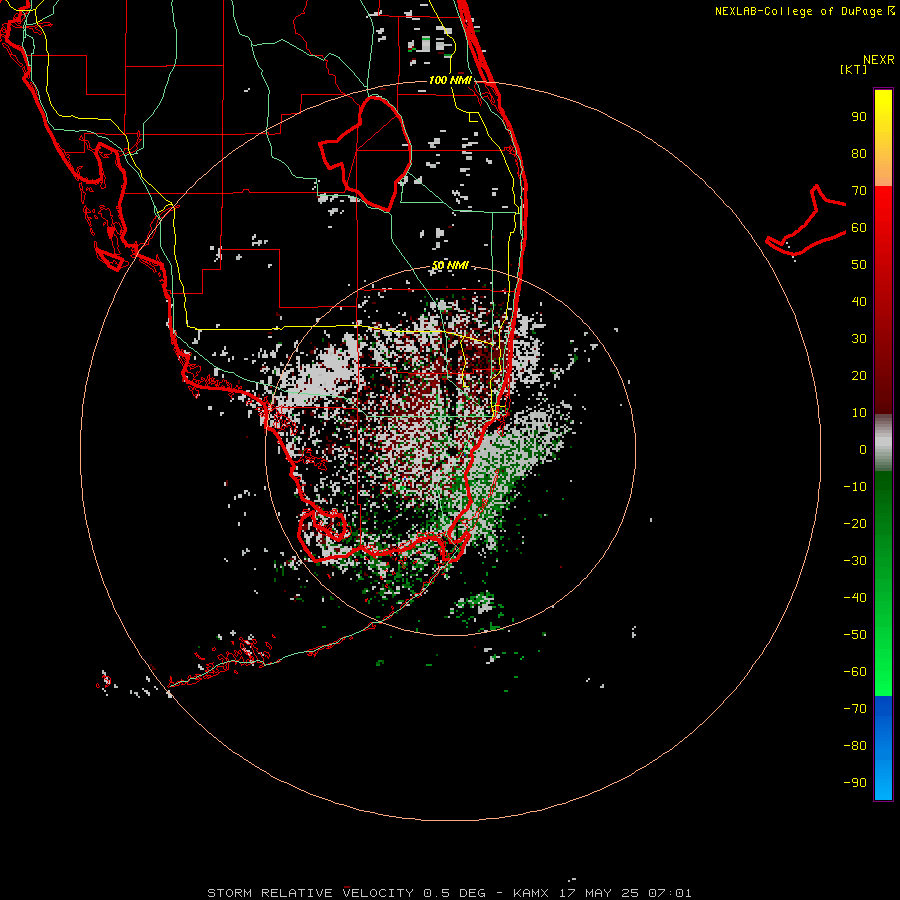
Task: Pick the -60 label on velocity scale
Action: [x=855, y=672]
